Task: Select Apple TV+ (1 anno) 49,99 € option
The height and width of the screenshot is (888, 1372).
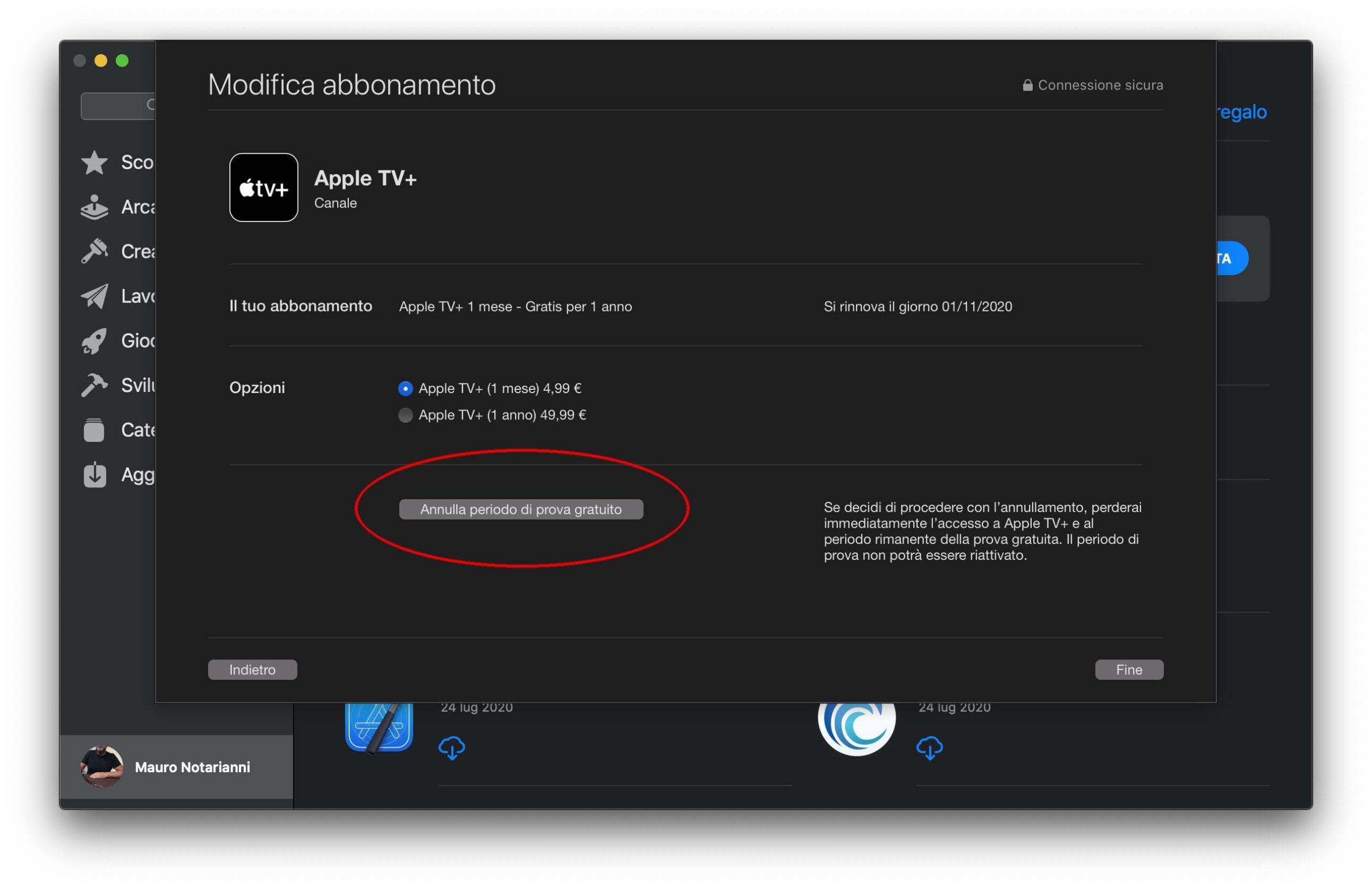Action: pyautogui.click(x=405, y=415)
